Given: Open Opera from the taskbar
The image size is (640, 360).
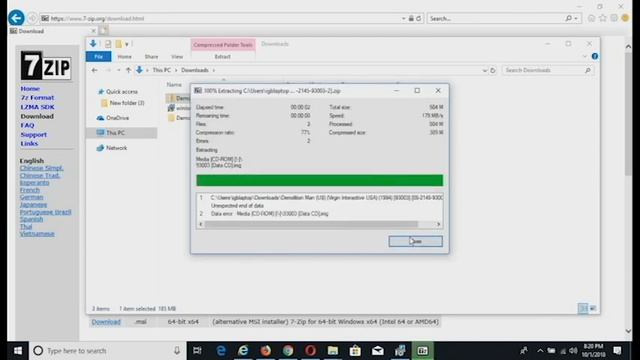Looking at the screenshot, I should [310, 351].
